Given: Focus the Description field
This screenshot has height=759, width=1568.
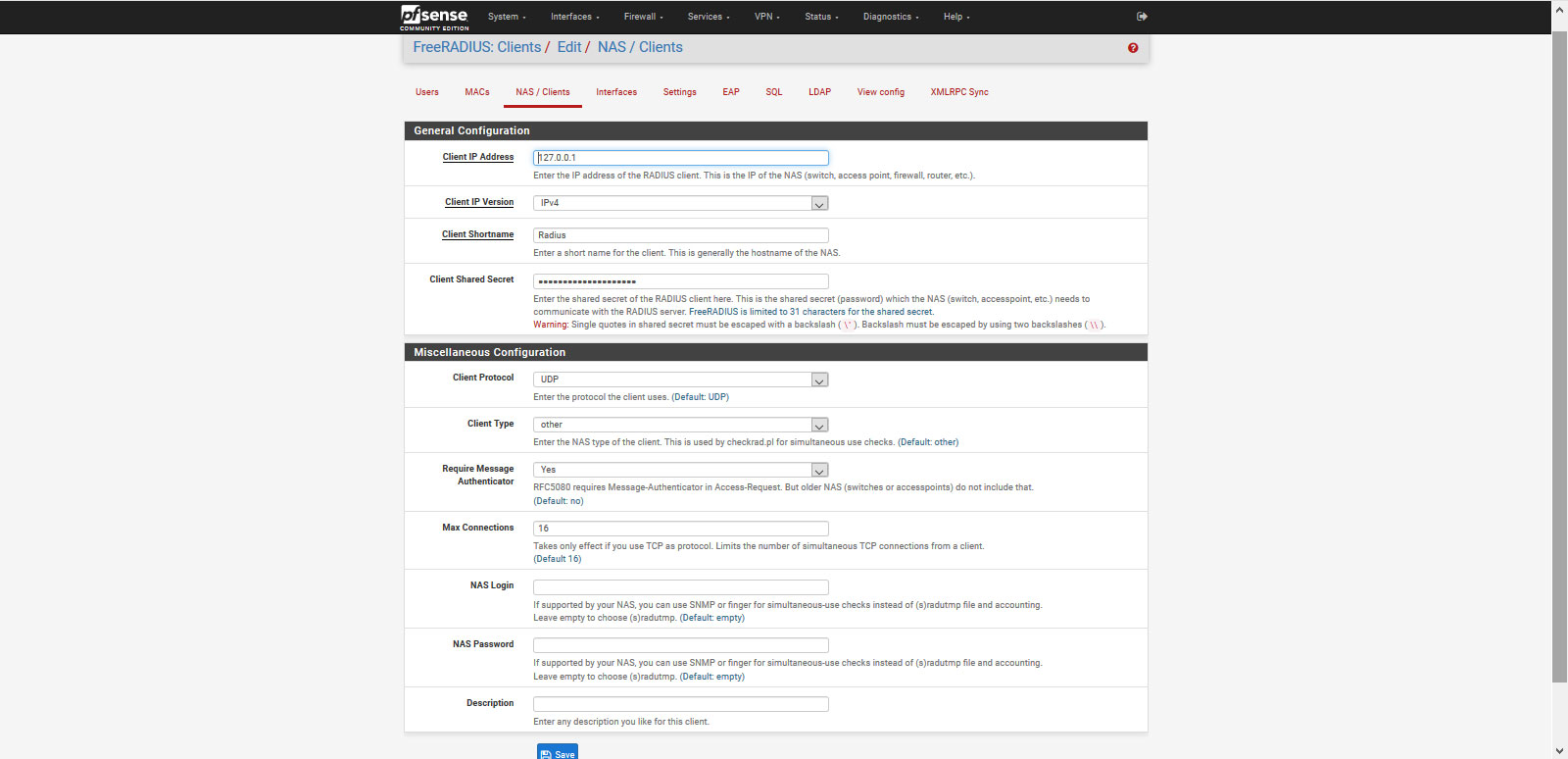Looking at the screenshot, I should pyautogui.click(x=681, y=704).
